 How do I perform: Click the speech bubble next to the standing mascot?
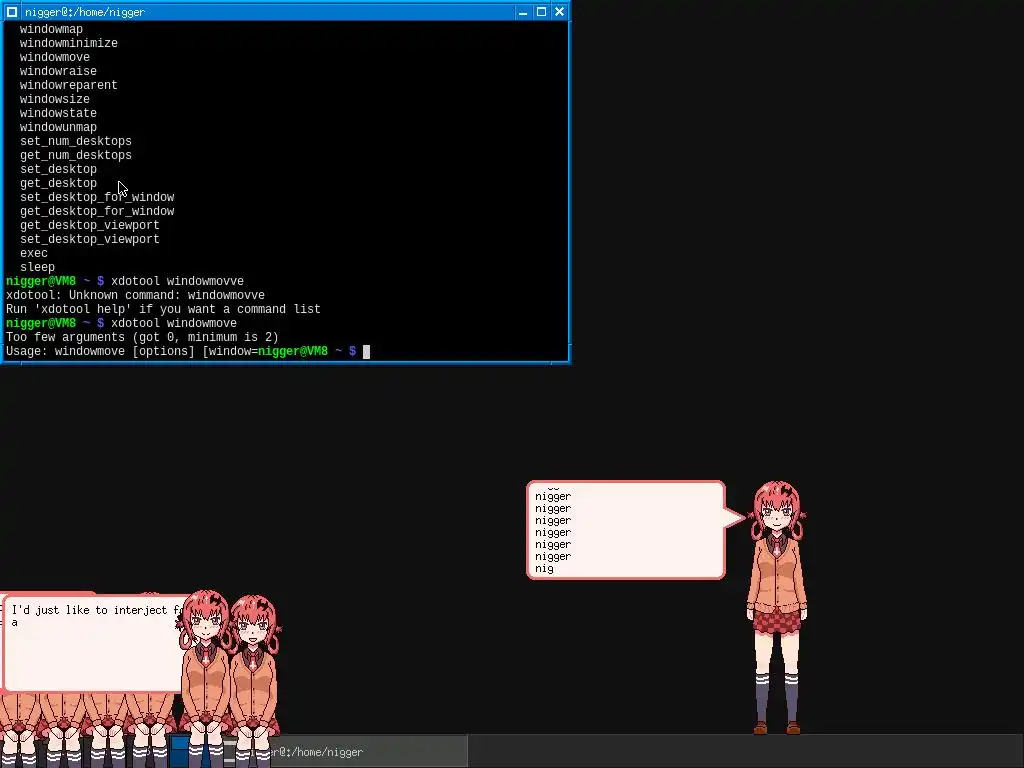click(x=626, y=530)
